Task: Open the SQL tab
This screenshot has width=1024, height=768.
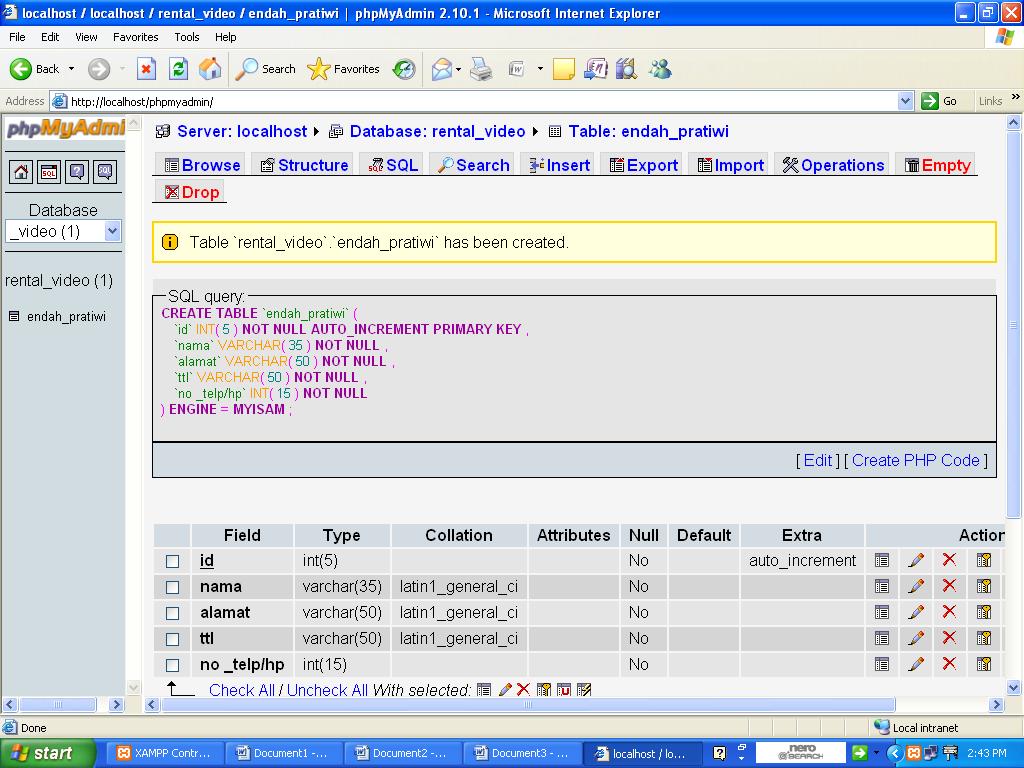Action: point(393,165)
